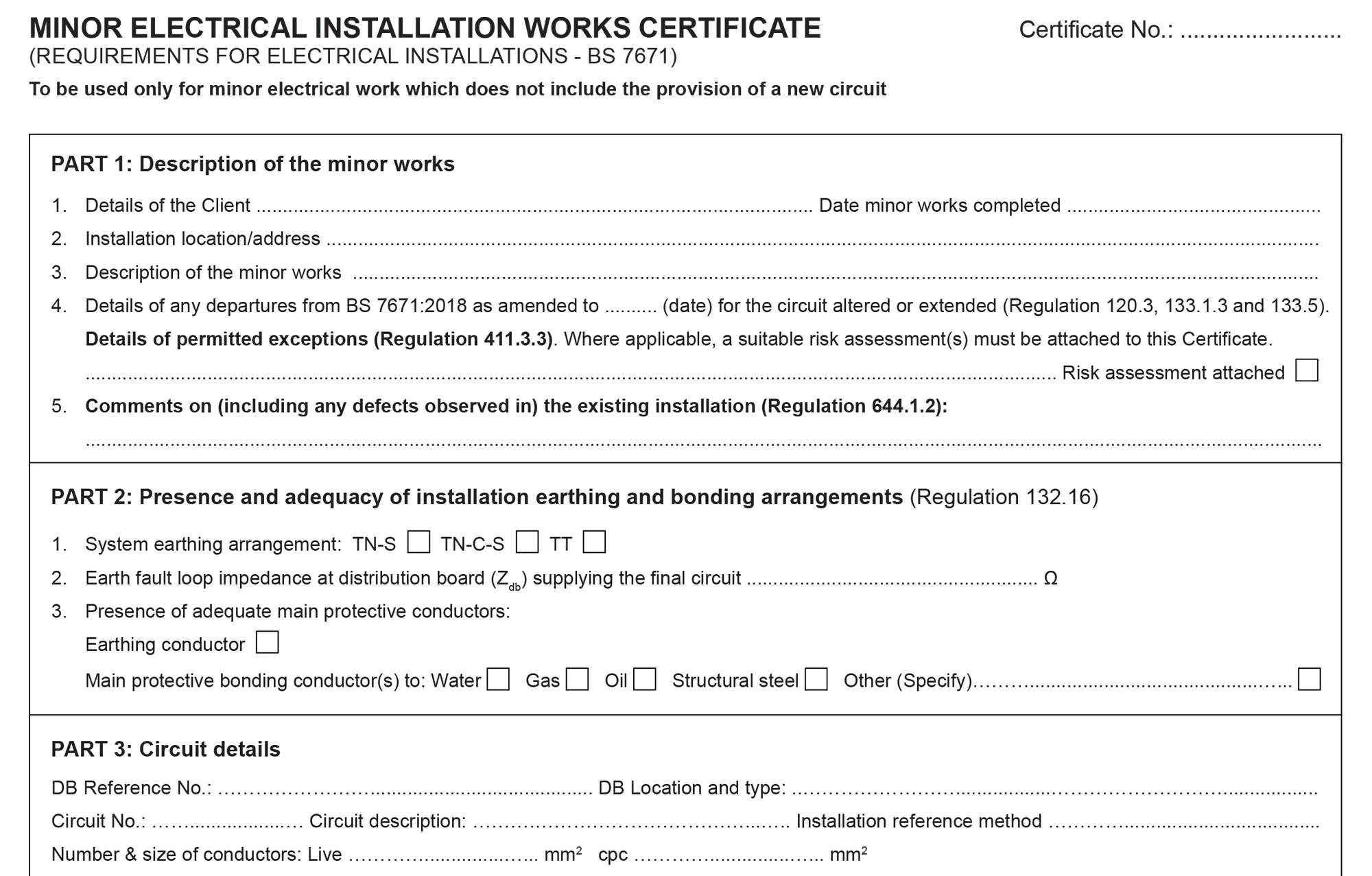The image size is (1372, 876).
Task: Tick the Gas bonding conductor box
Action: [x=577, y=679]
